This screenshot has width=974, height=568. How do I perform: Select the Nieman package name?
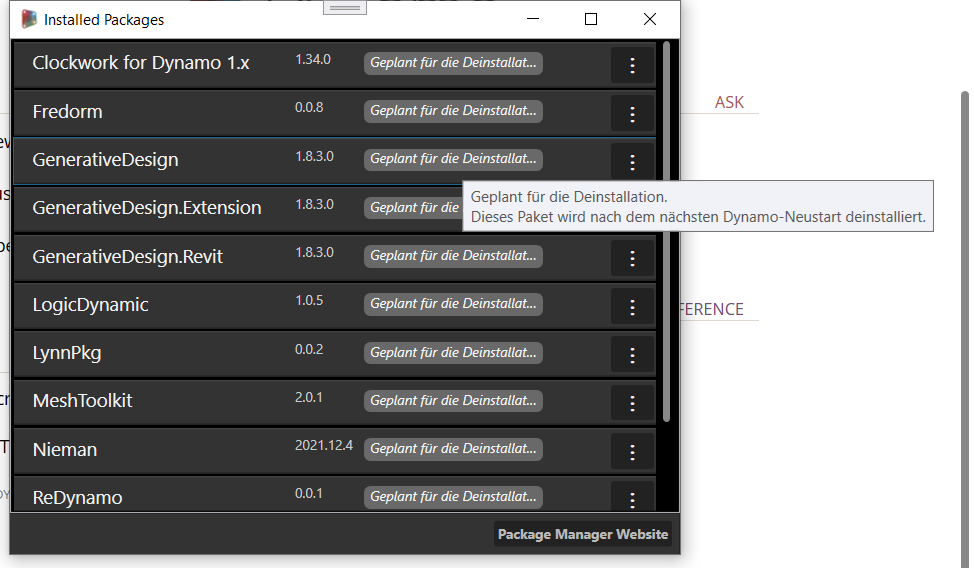click(x=65, y=450)
